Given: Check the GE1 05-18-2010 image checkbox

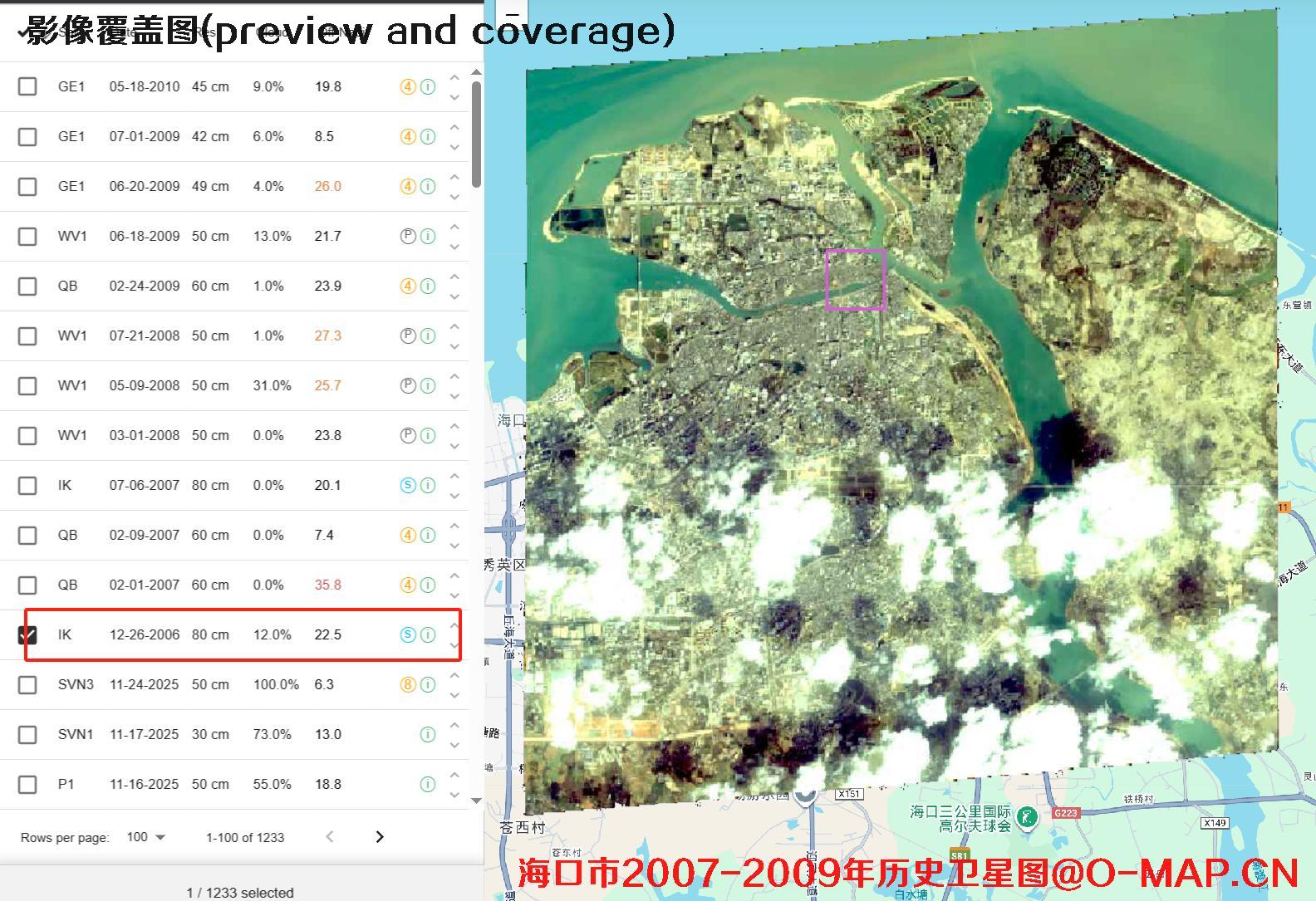Looking at the screenshot, I should [27, 86].
